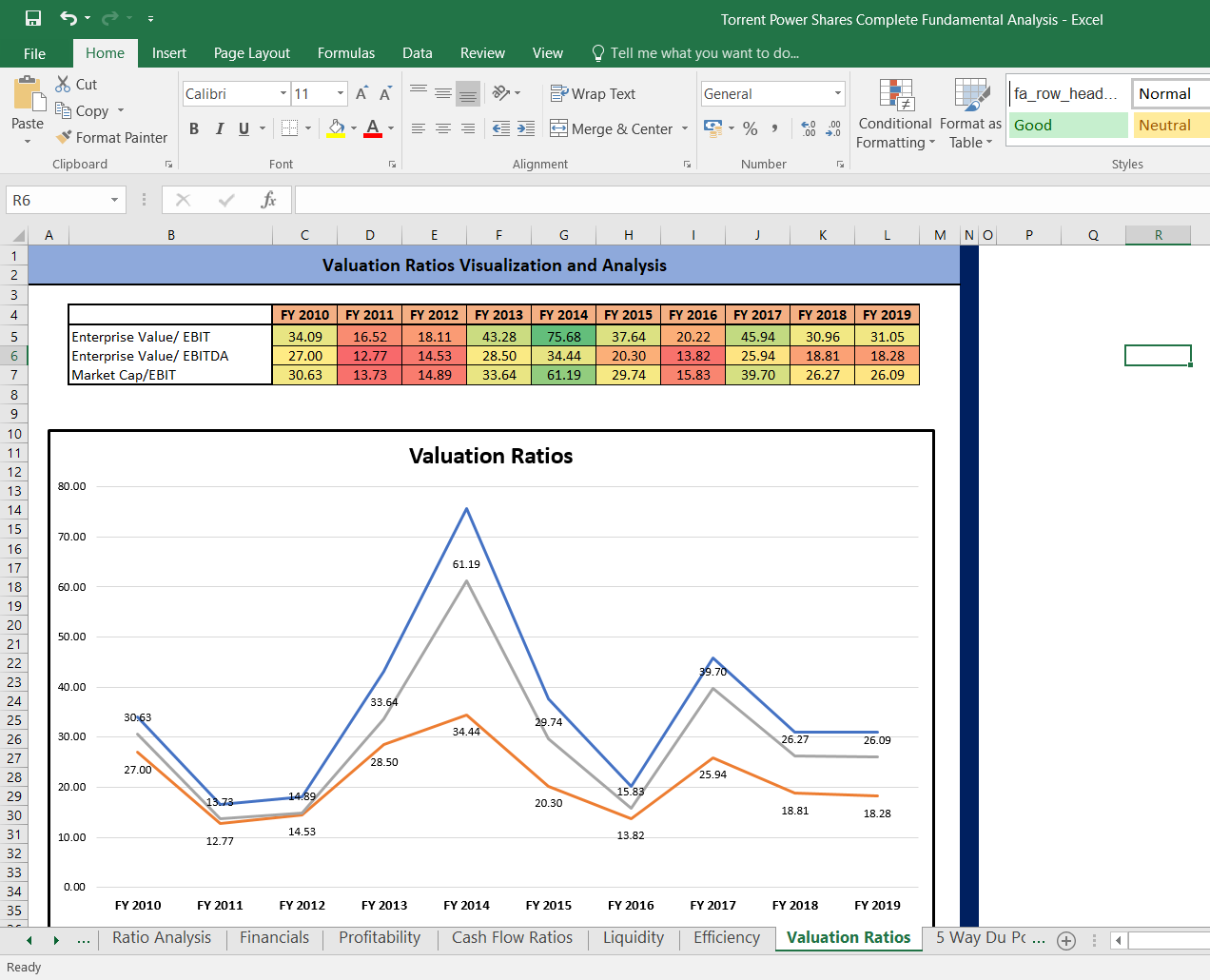Open the Format as Table menu
Image resolution: width=1210 pixels, height=980 pixels.
(x=970, y=114)
